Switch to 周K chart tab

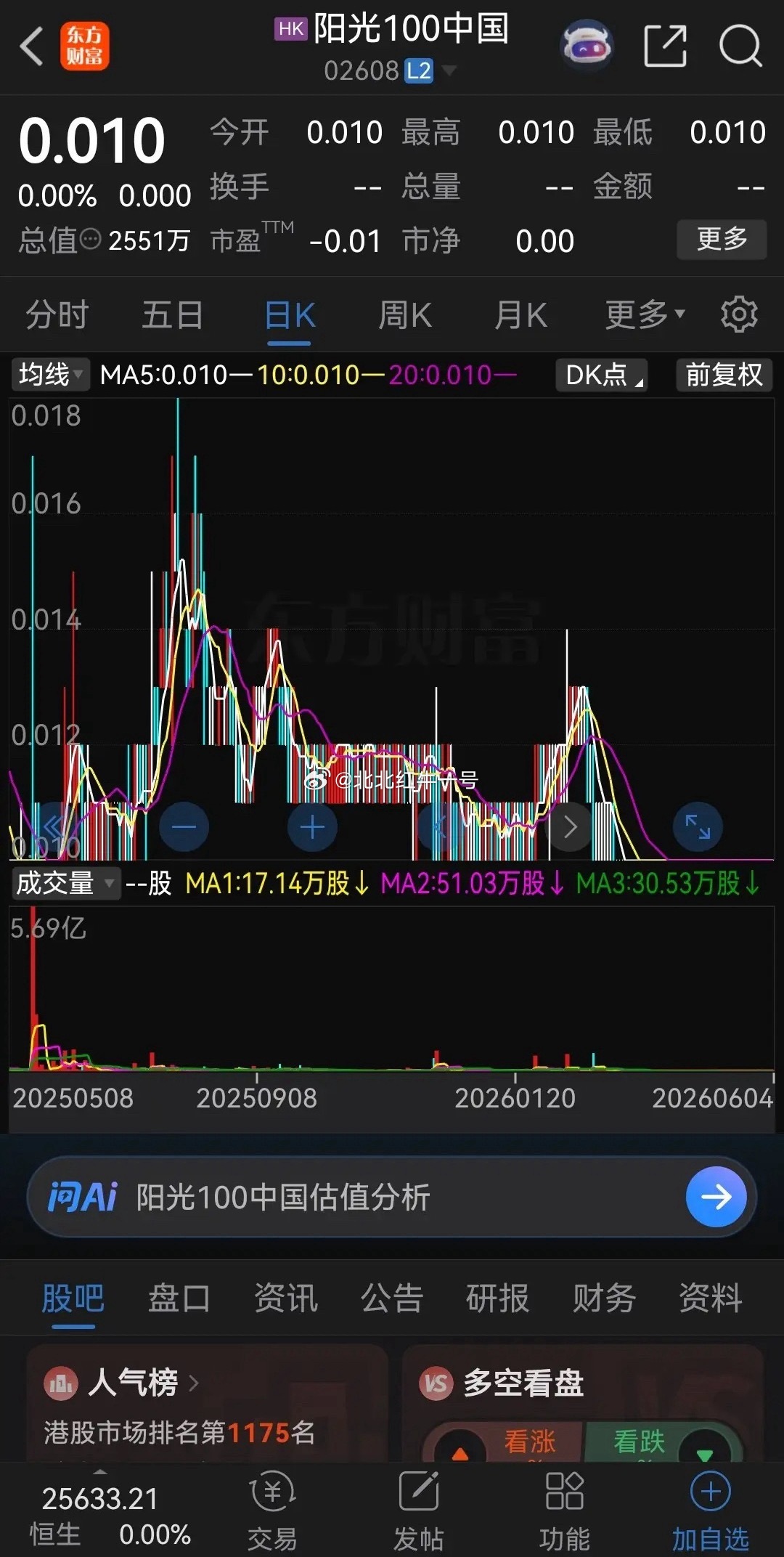pos(405,315)
